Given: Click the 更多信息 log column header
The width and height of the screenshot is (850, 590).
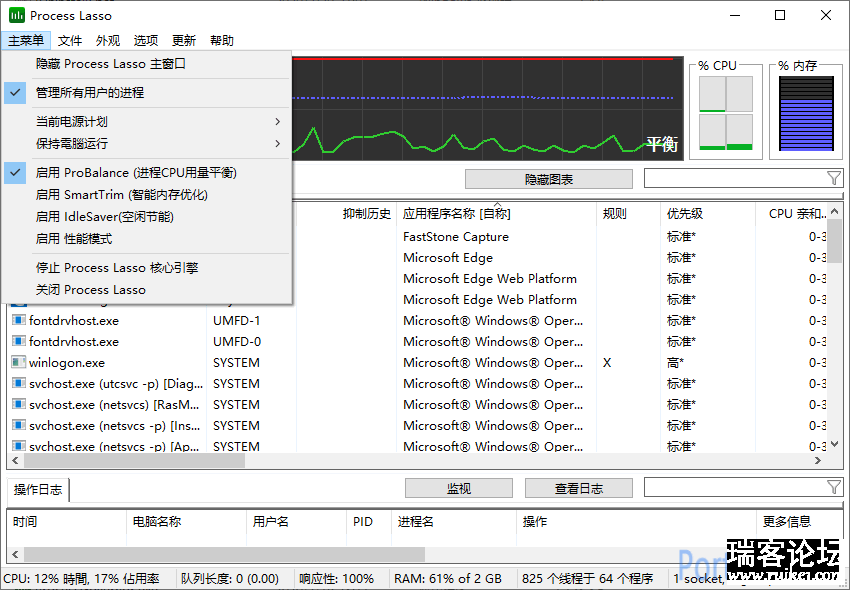Looking at the screenshot, I should pos(800,522).
